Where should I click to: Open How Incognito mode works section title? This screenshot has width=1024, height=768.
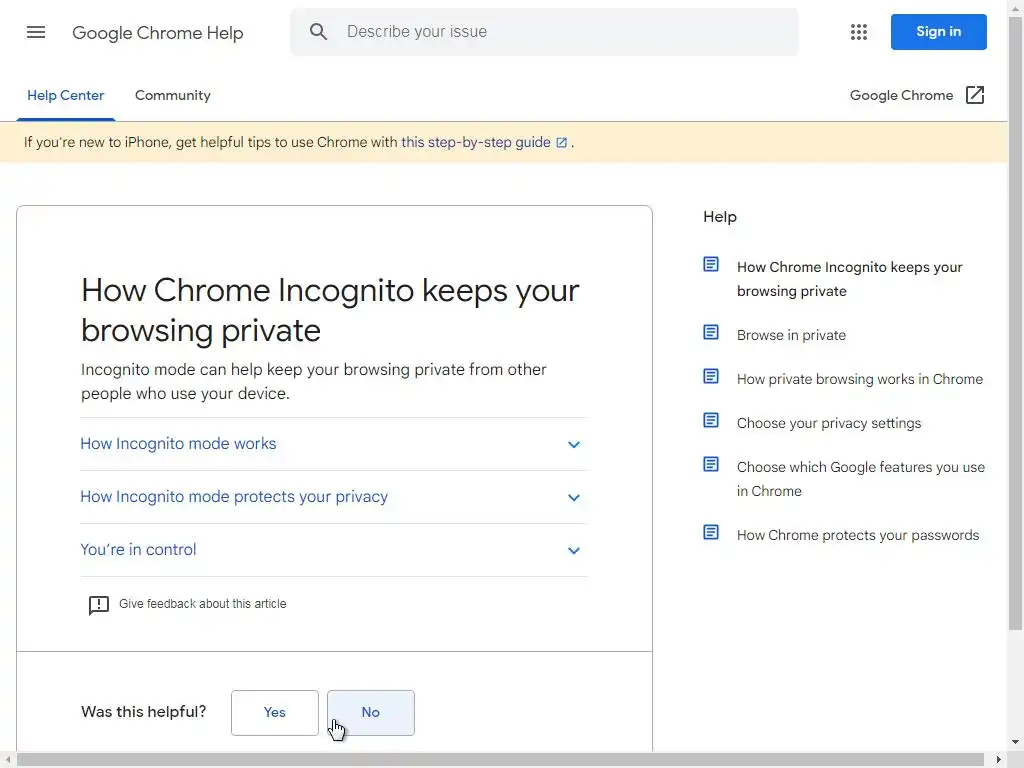pyautogui.click(x=178, y=443)
